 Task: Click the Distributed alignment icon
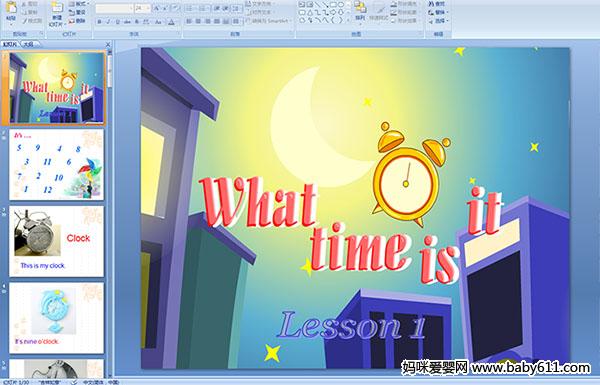click(226, 21)
